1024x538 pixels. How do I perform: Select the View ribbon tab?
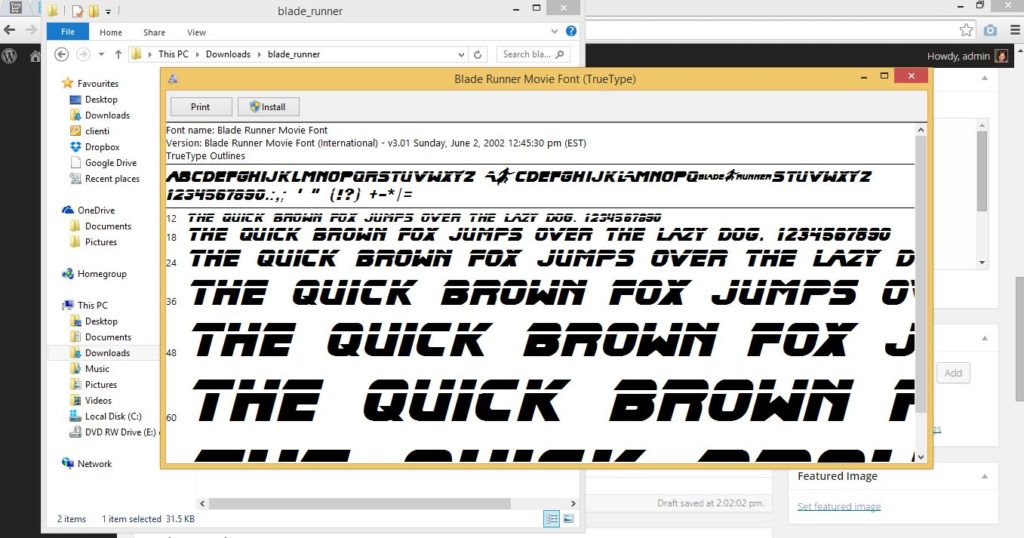tap(196, 32)
